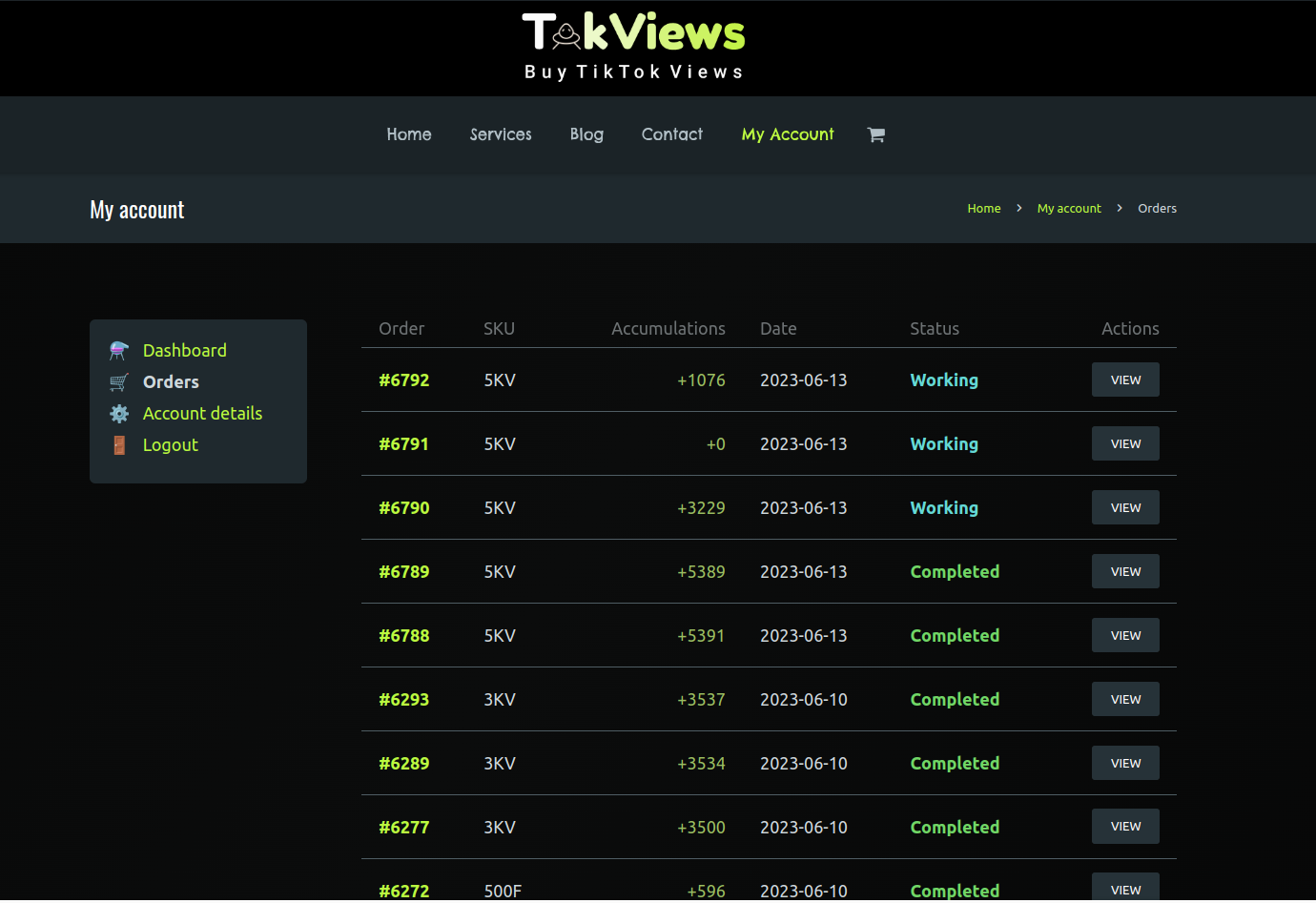
Task: Open the shopping cart icon
Action: pos(876,134)
